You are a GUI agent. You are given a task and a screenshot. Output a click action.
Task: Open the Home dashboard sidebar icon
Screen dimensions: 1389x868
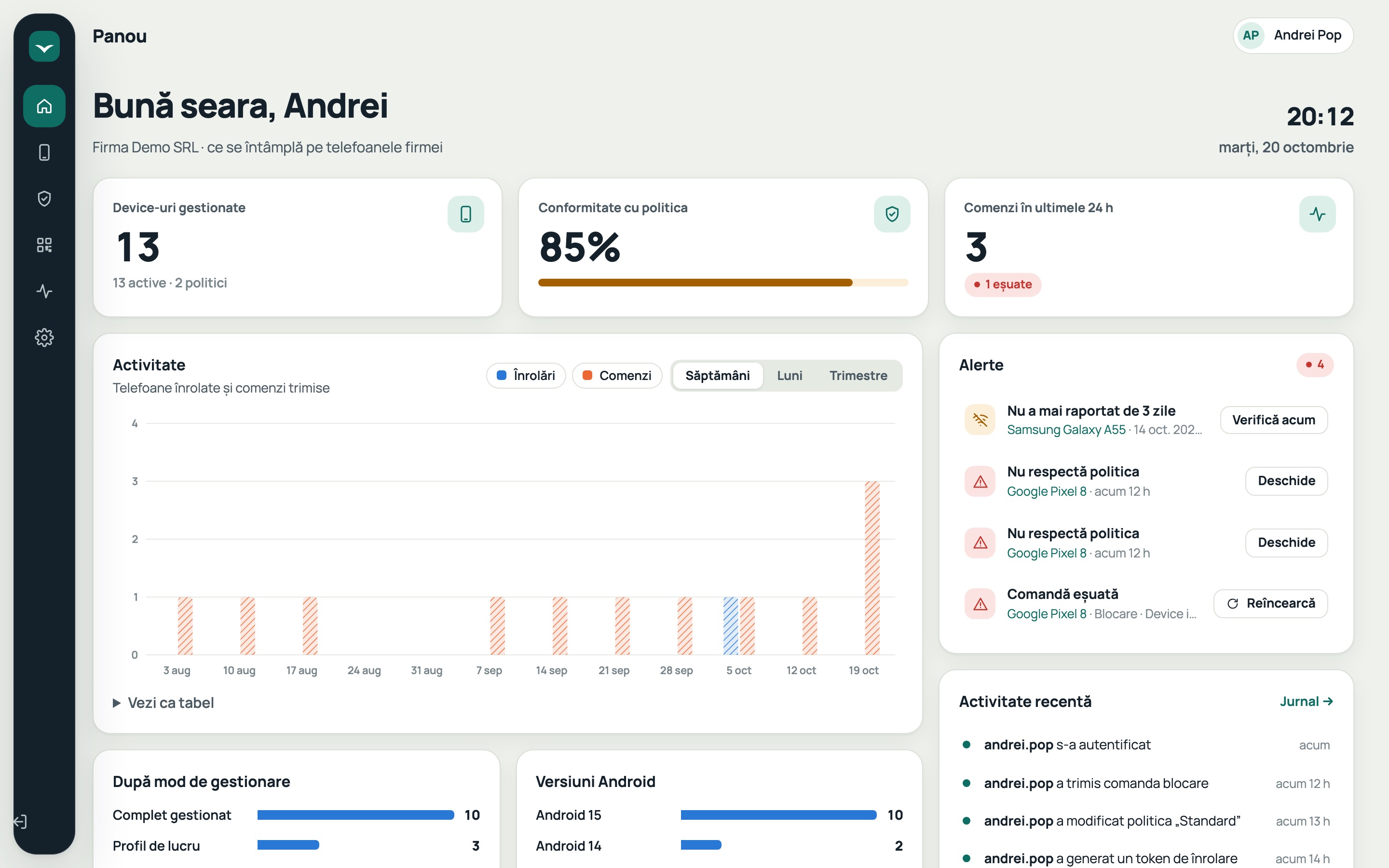44,106
